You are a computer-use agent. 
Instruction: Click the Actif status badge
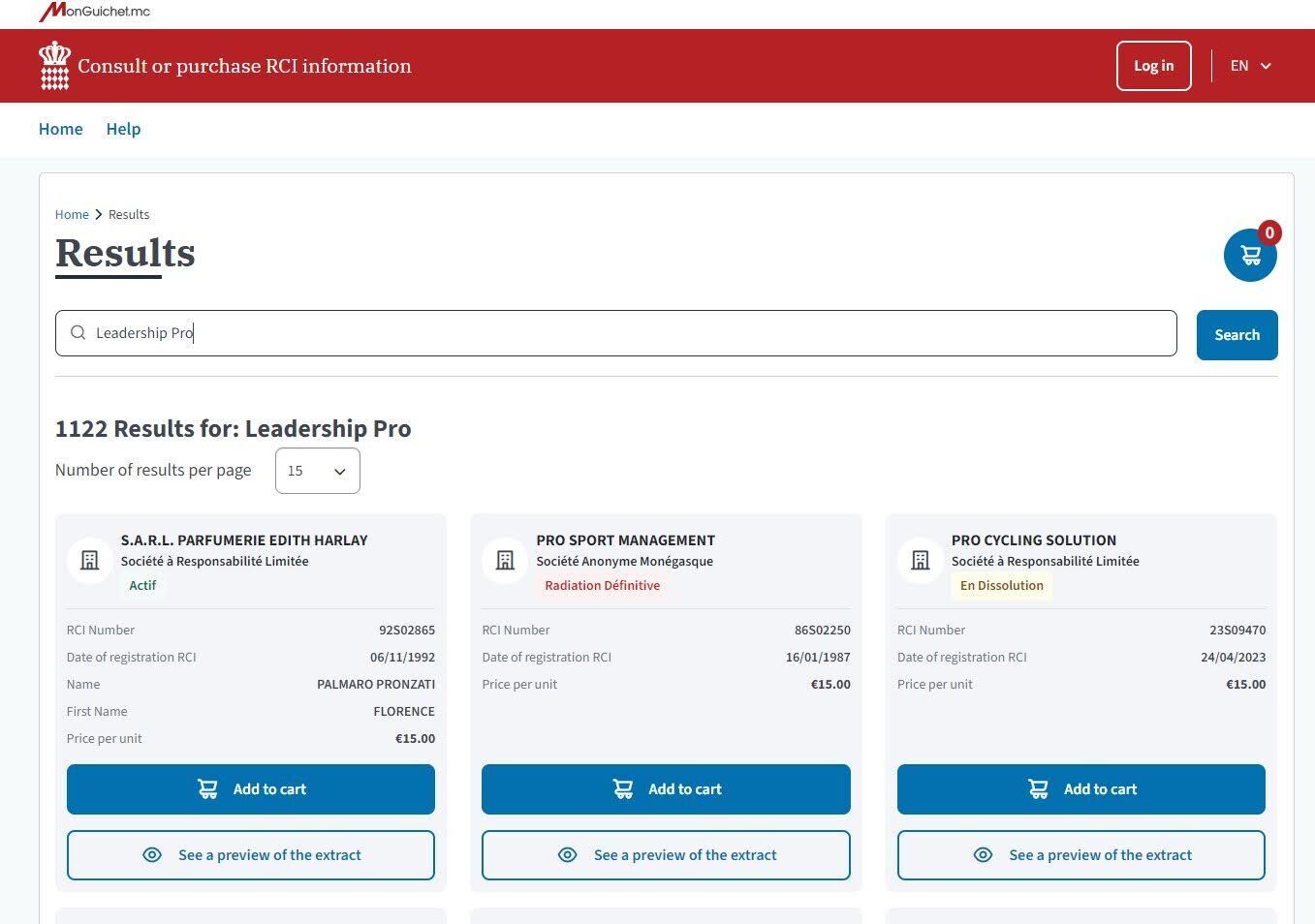point(142,585)
